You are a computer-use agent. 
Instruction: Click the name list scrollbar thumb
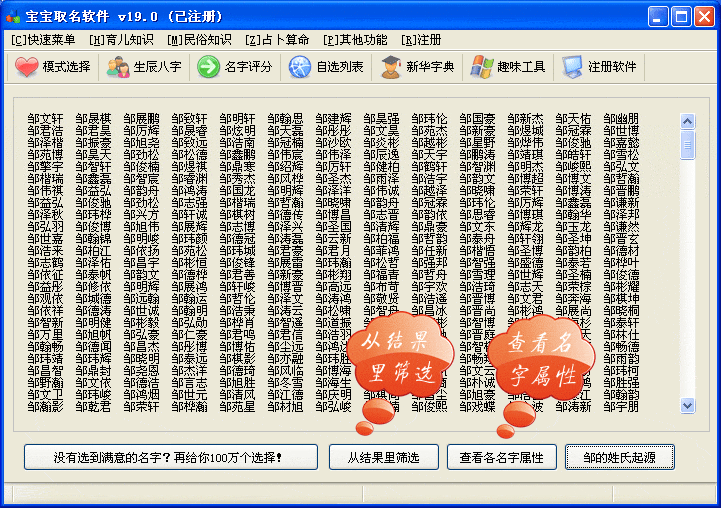click(x=687, y=145)
